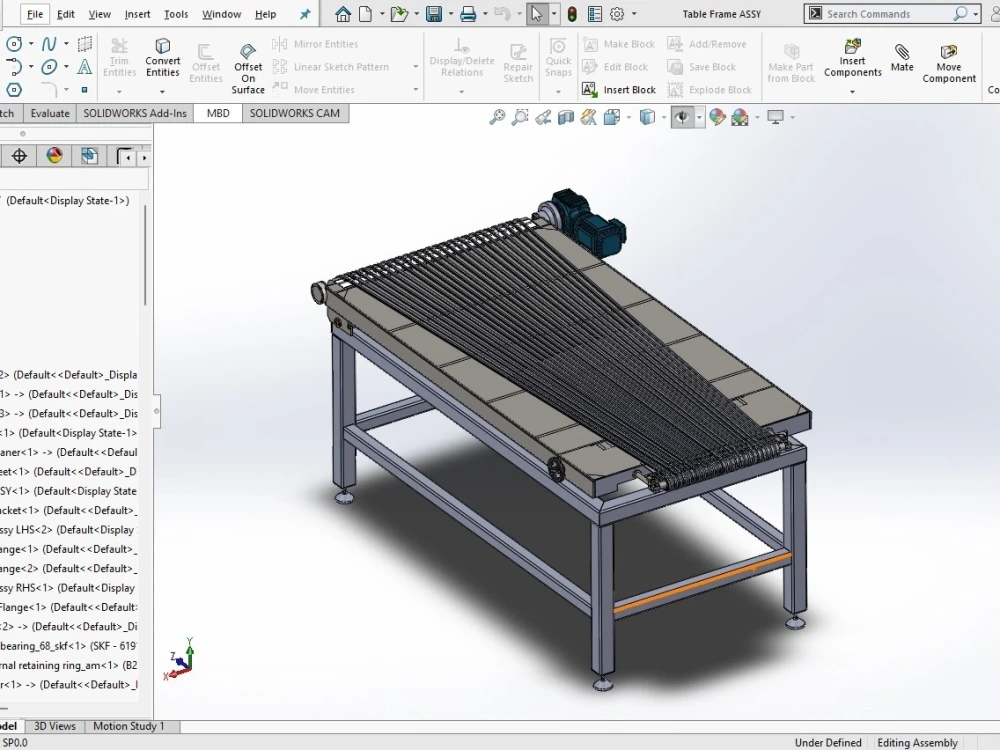
Task: Open the Display/Delete Relations tool
Action: point(461,62)
